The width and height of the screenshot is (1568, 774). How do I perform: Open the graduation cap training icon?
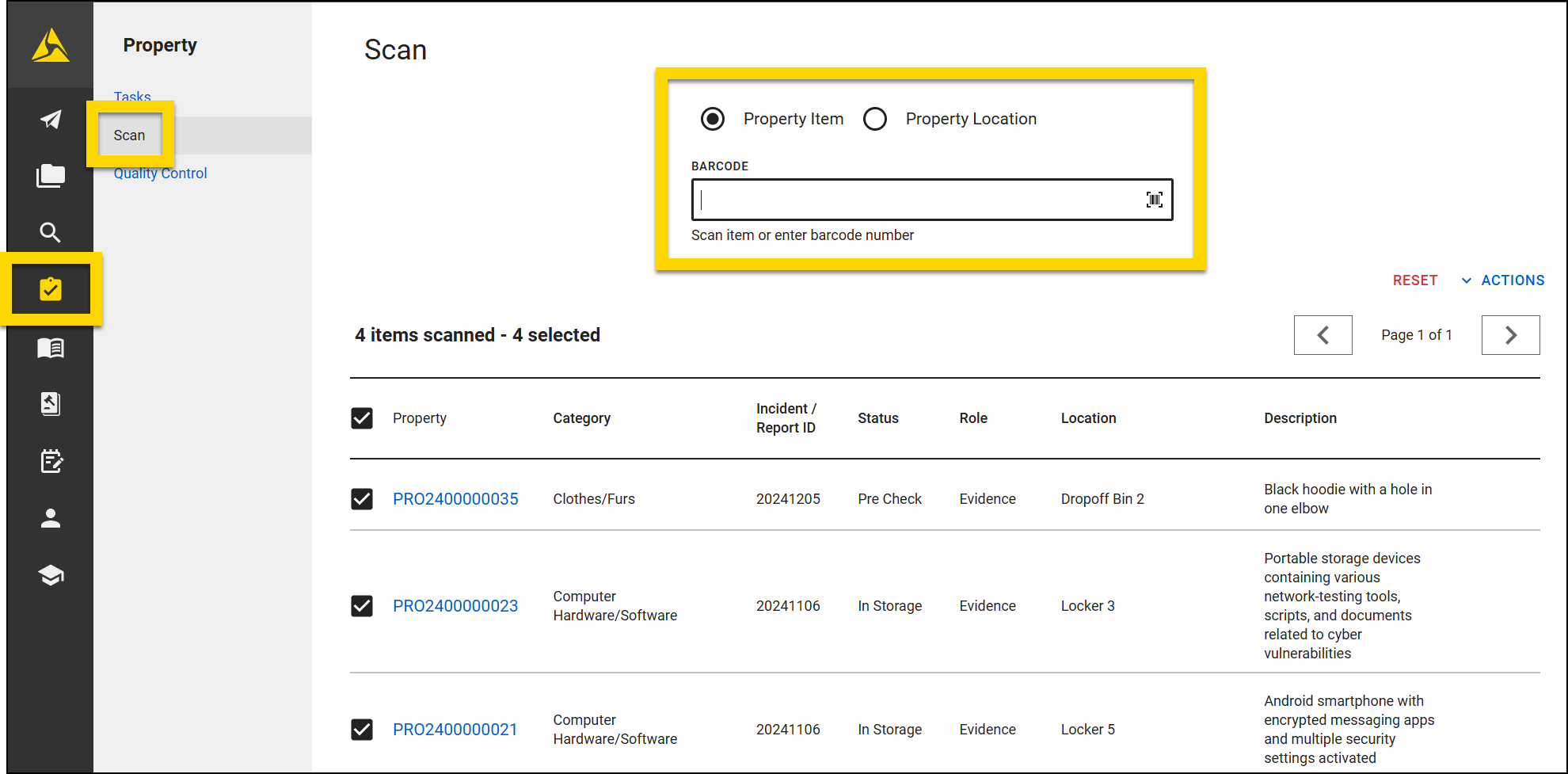click(51, 575)
